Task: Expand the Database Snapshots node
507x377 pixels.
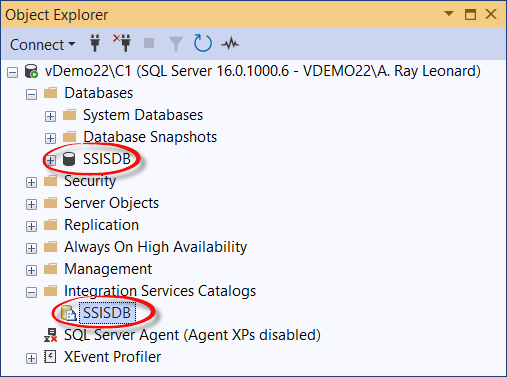Action: (x=50, y=139)
